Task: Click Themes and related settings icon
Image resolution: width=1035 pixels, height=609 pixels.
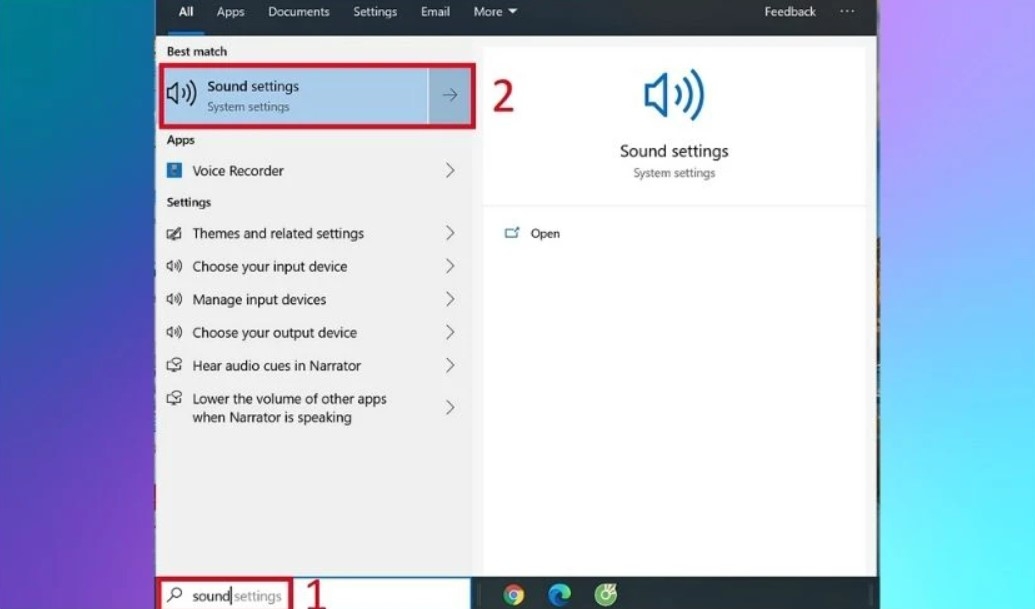Action: [x=174, y=234]
